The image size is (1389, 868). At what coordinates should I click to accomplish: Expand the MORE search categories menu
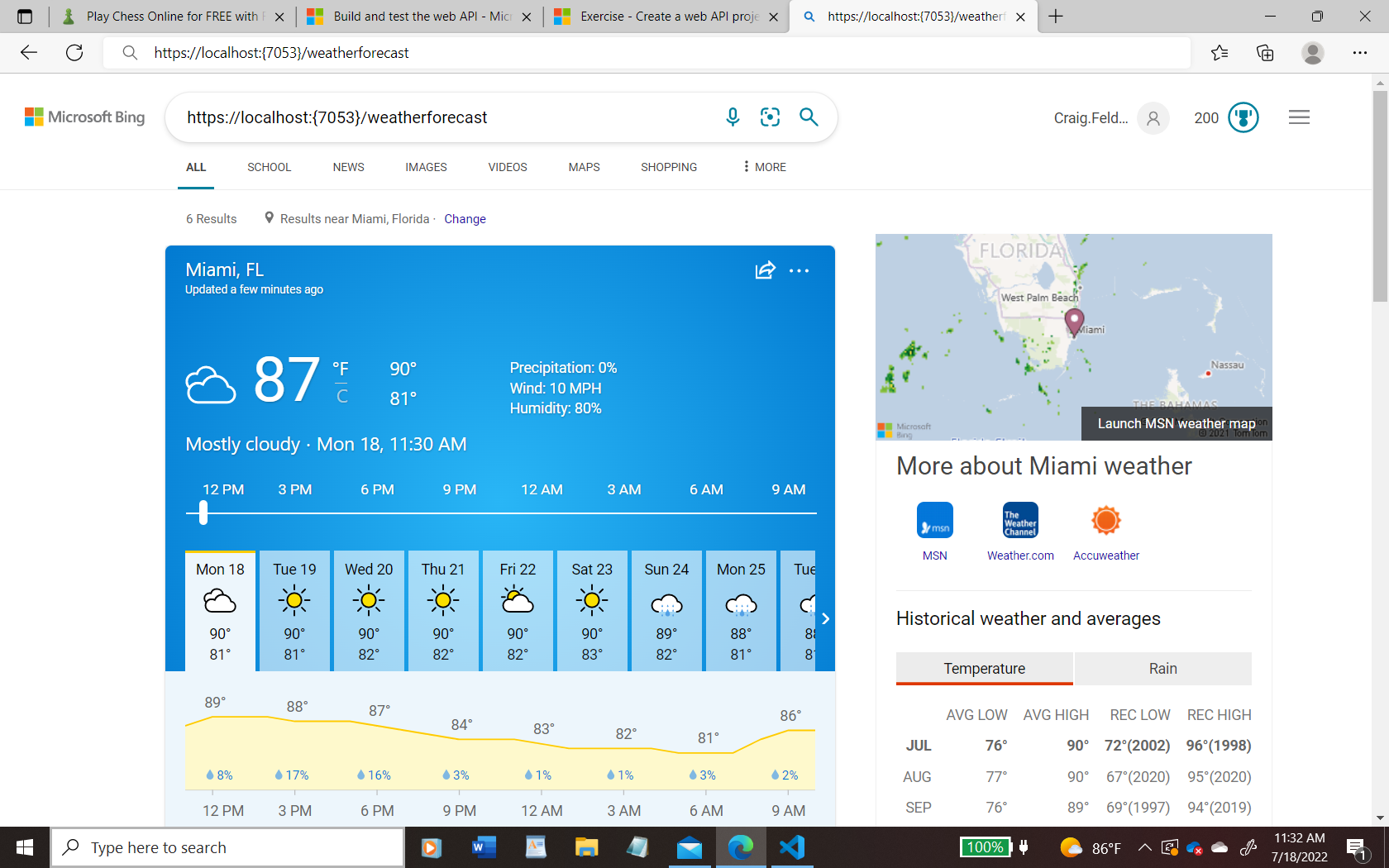765,167
